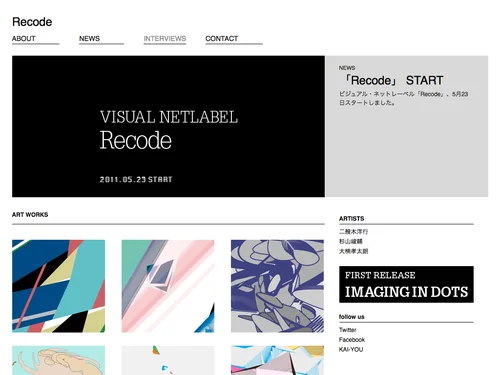Image resolution: width=500 pixels, height=375 pixels.
Task: Open the mint and beige artwork thumbnail
Action: 58,360
